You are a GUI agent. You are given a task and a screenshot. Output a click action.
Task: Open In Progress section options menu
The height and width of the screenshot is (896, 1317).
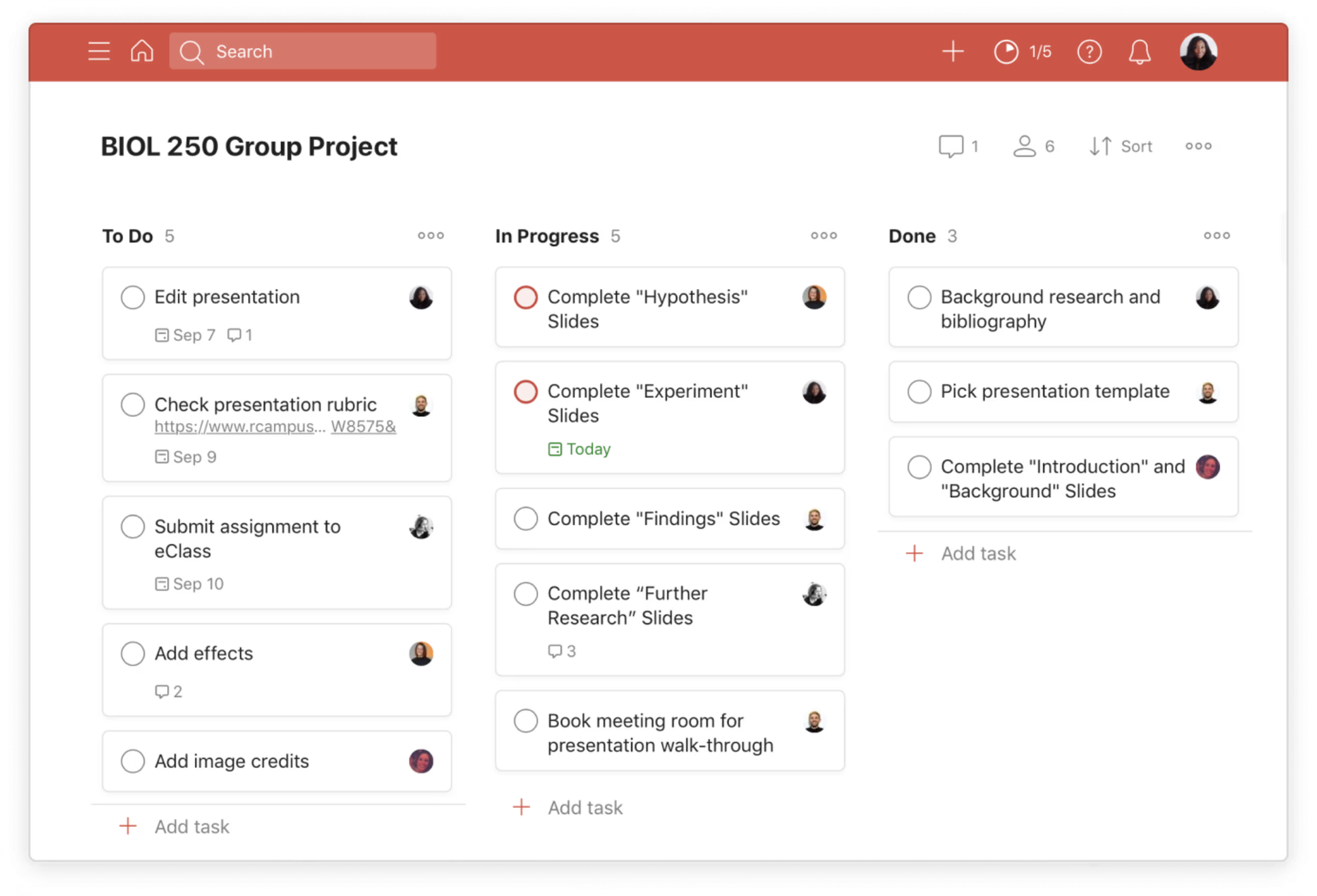(824, 236)
